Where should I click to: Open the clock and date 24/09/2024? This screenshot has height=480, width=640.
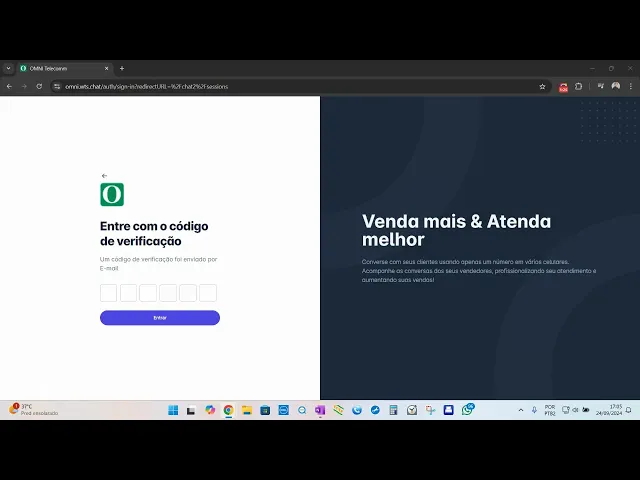pos(609,410)
